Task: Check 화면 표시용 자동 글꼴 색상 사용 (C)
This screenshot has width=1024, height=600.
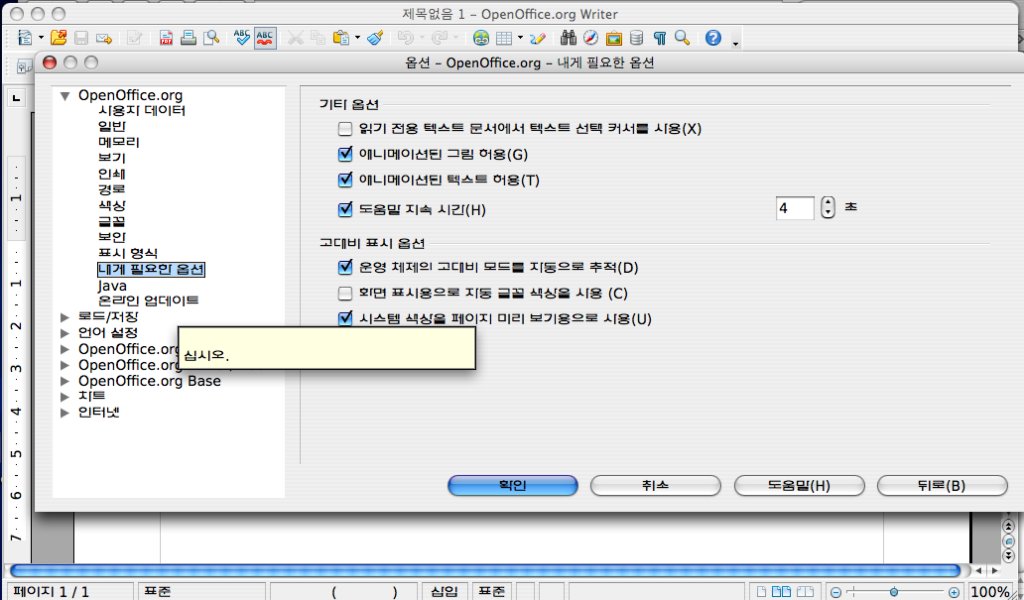Action: pyautogui.click(x=345, y=293)
